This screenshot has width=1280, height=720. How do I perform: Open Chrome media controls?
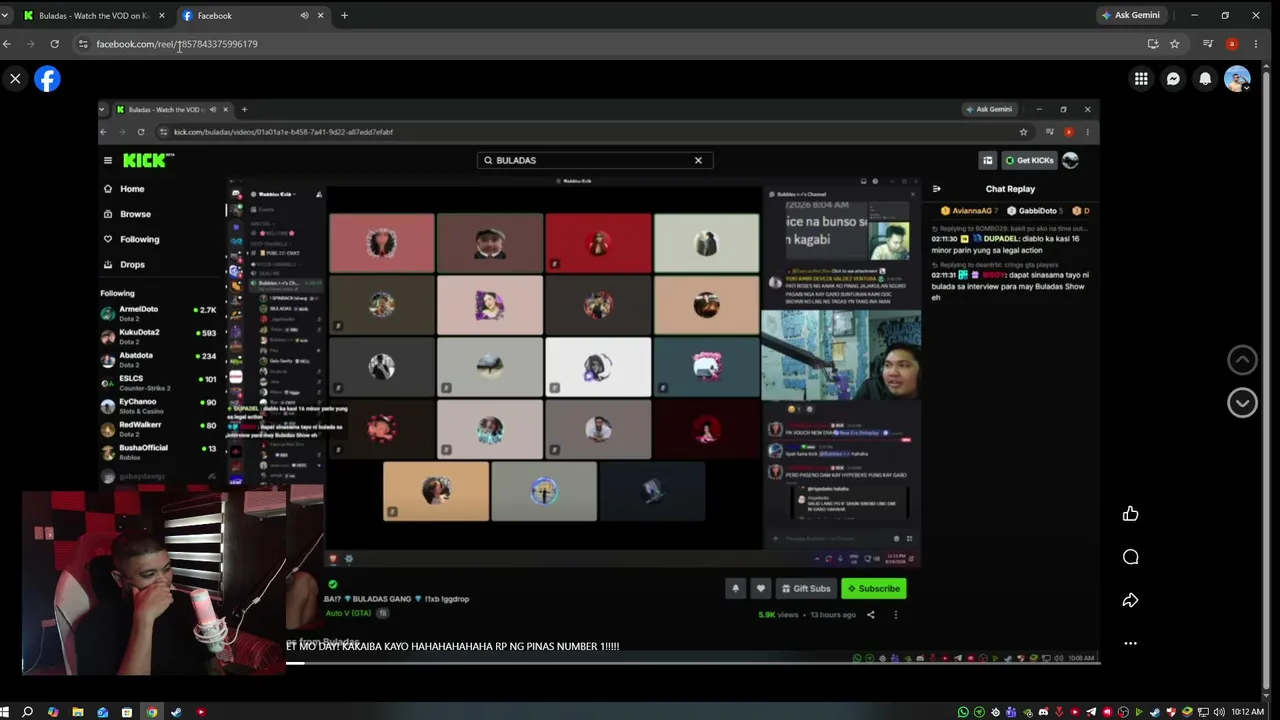pos(1207,44)
